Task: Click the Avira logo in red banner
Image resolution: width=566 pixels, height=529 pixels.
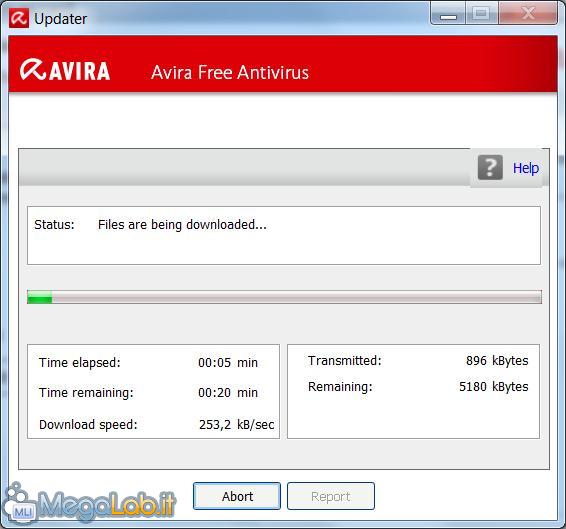Action: click(x=65, y=70)
